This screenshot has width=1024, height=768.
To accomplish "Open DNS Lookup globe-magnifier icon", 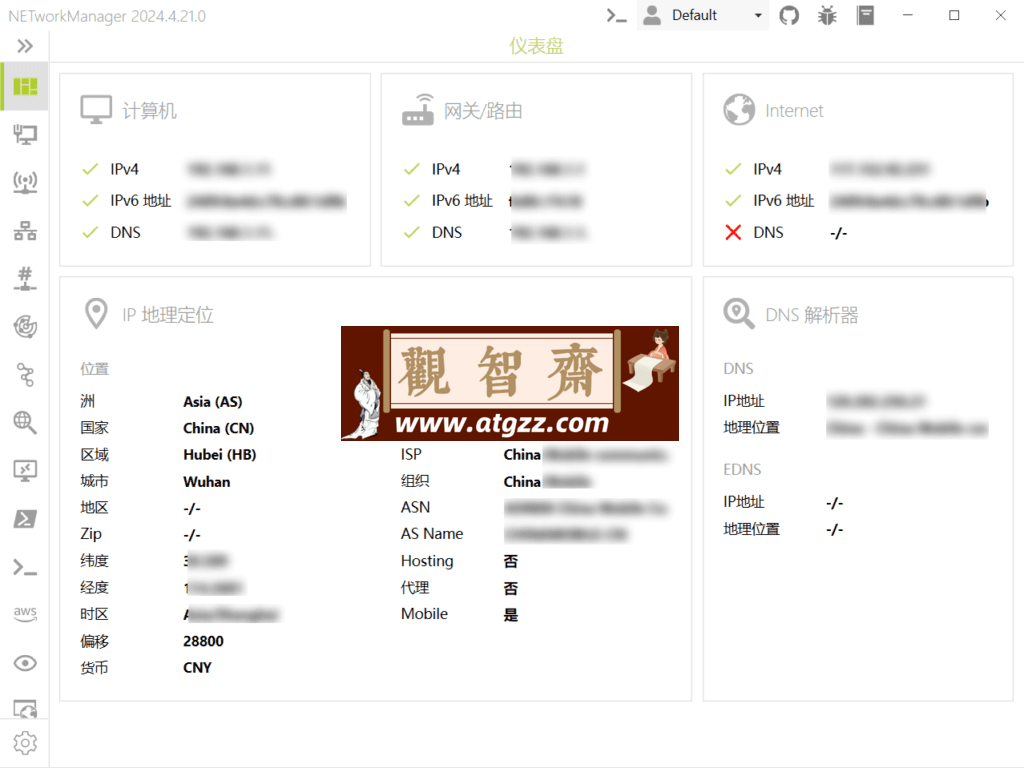I will click(25, 423).
